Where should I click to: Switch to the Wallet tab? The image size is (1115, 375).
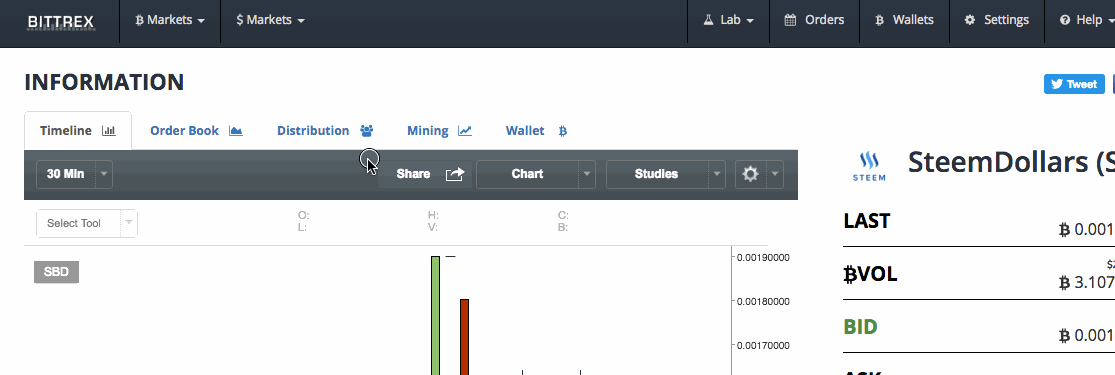[x=536, y=131]
